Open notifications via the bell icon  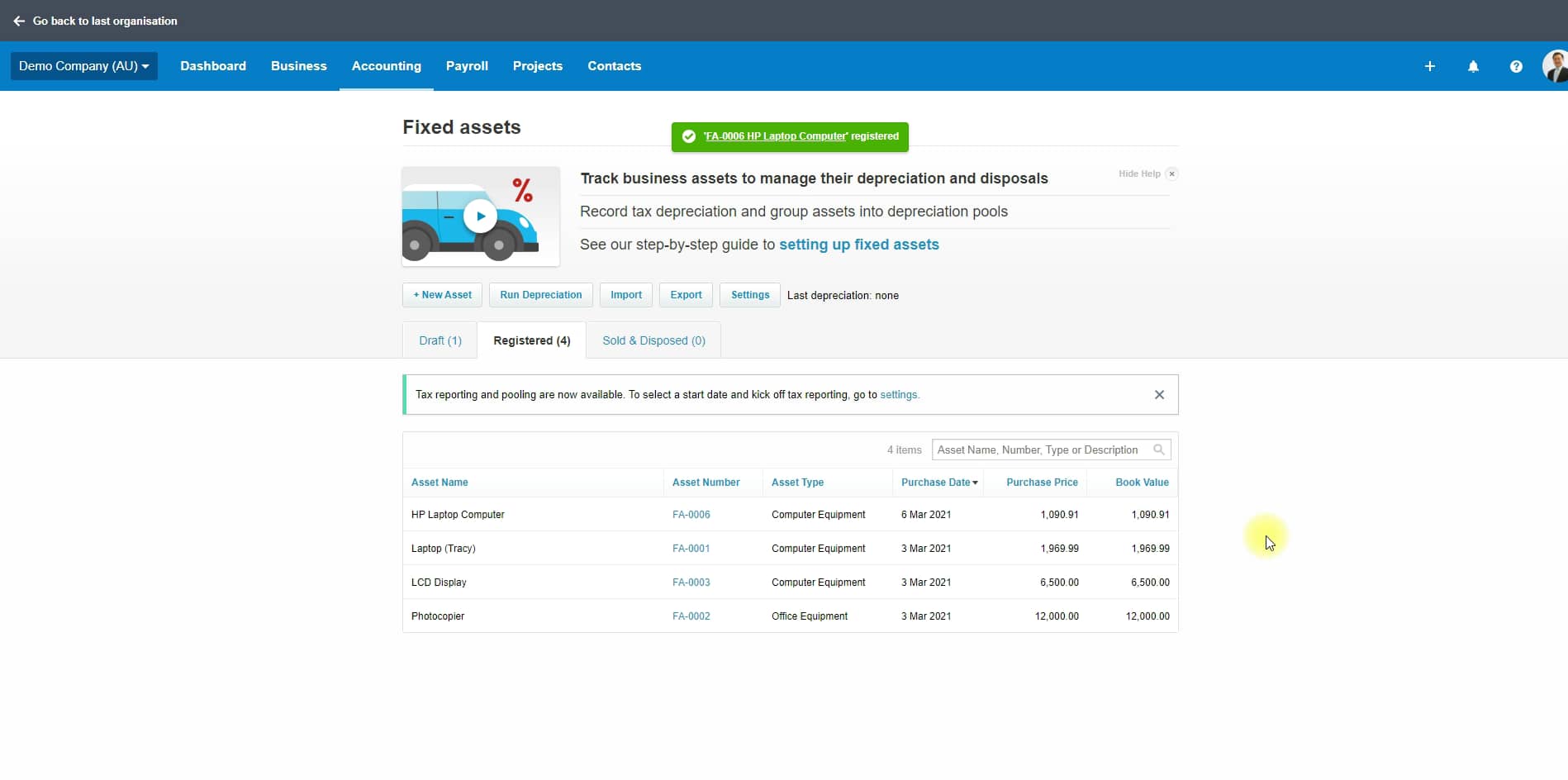coord(1473,66)
